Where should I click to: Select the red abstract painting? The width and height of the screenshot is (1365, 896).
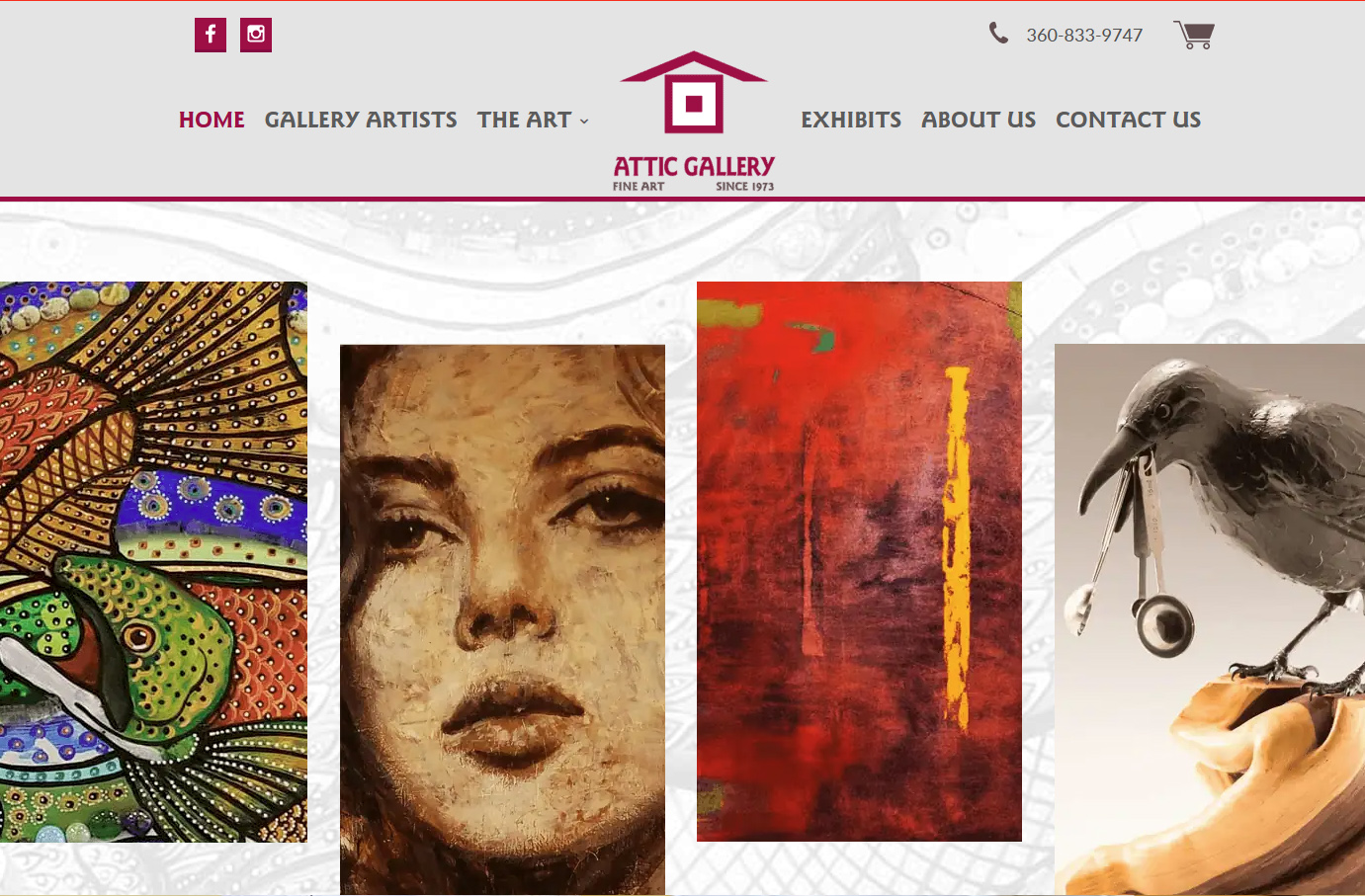(859, 561)
